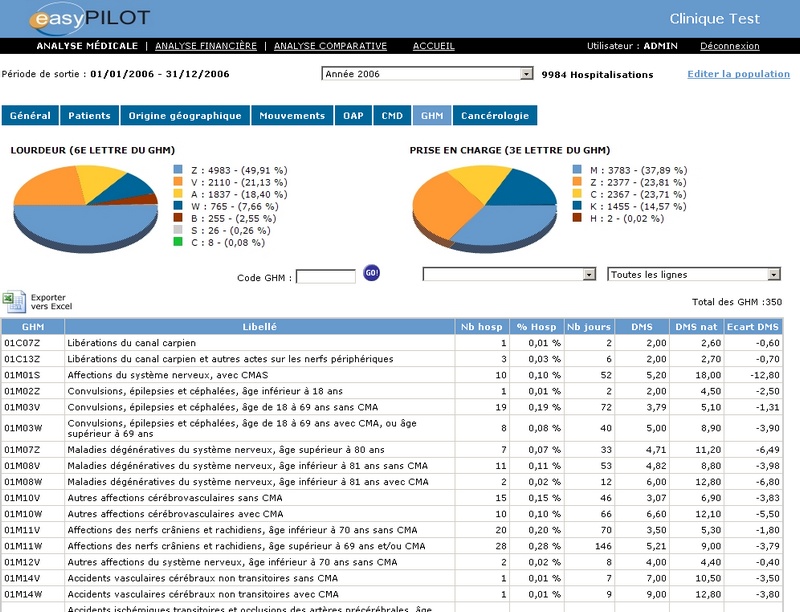Click GHM code 01M03V
800x612 pixels.
click(22, 407)
